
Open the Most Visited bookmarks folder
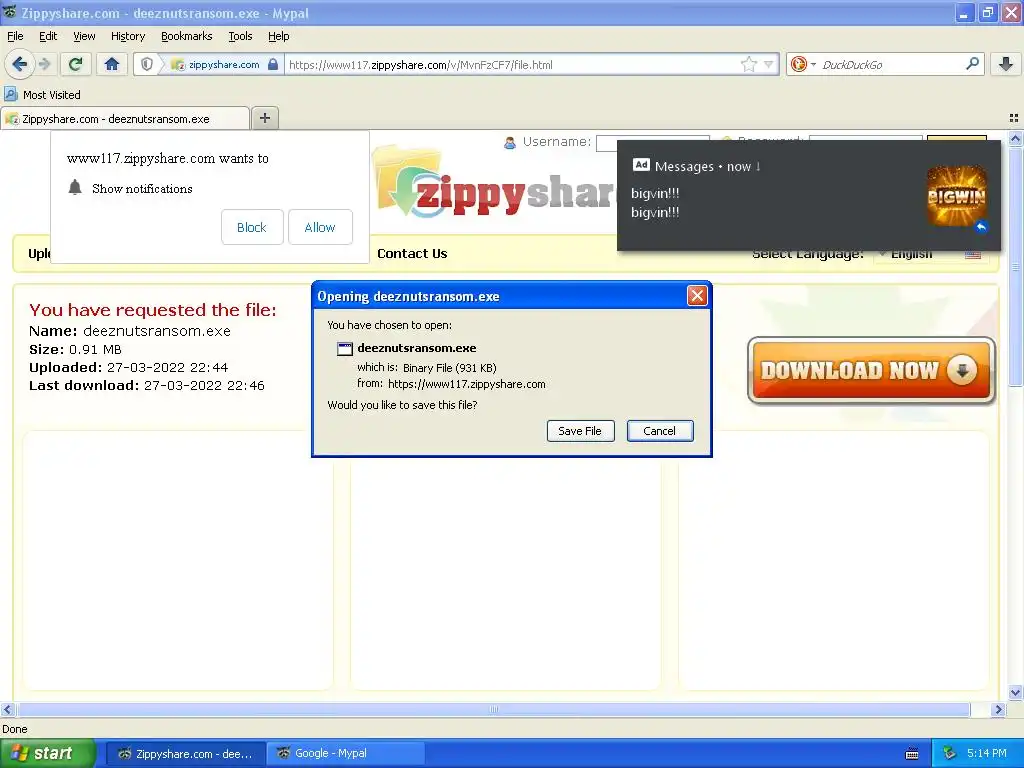click(43, 95)
